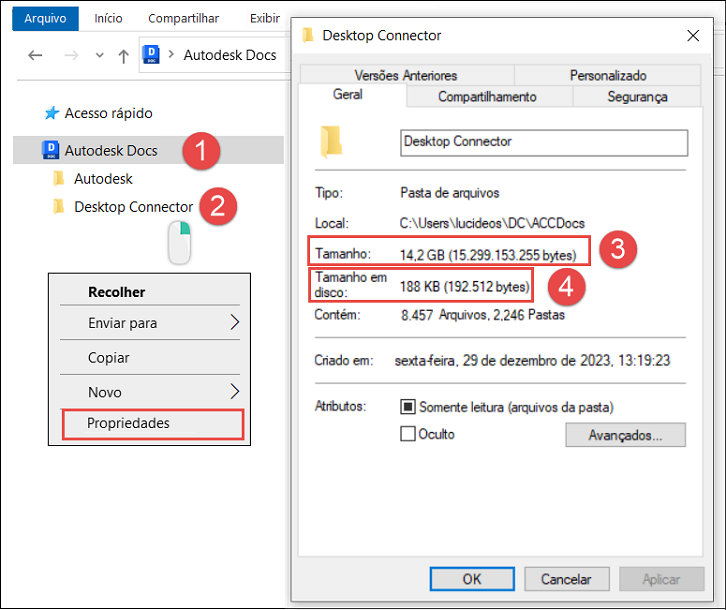The height and width of the screenshot is (610, 726).
Task: Click the 14,2 GB size value
Action: click(x=488, y=255)
